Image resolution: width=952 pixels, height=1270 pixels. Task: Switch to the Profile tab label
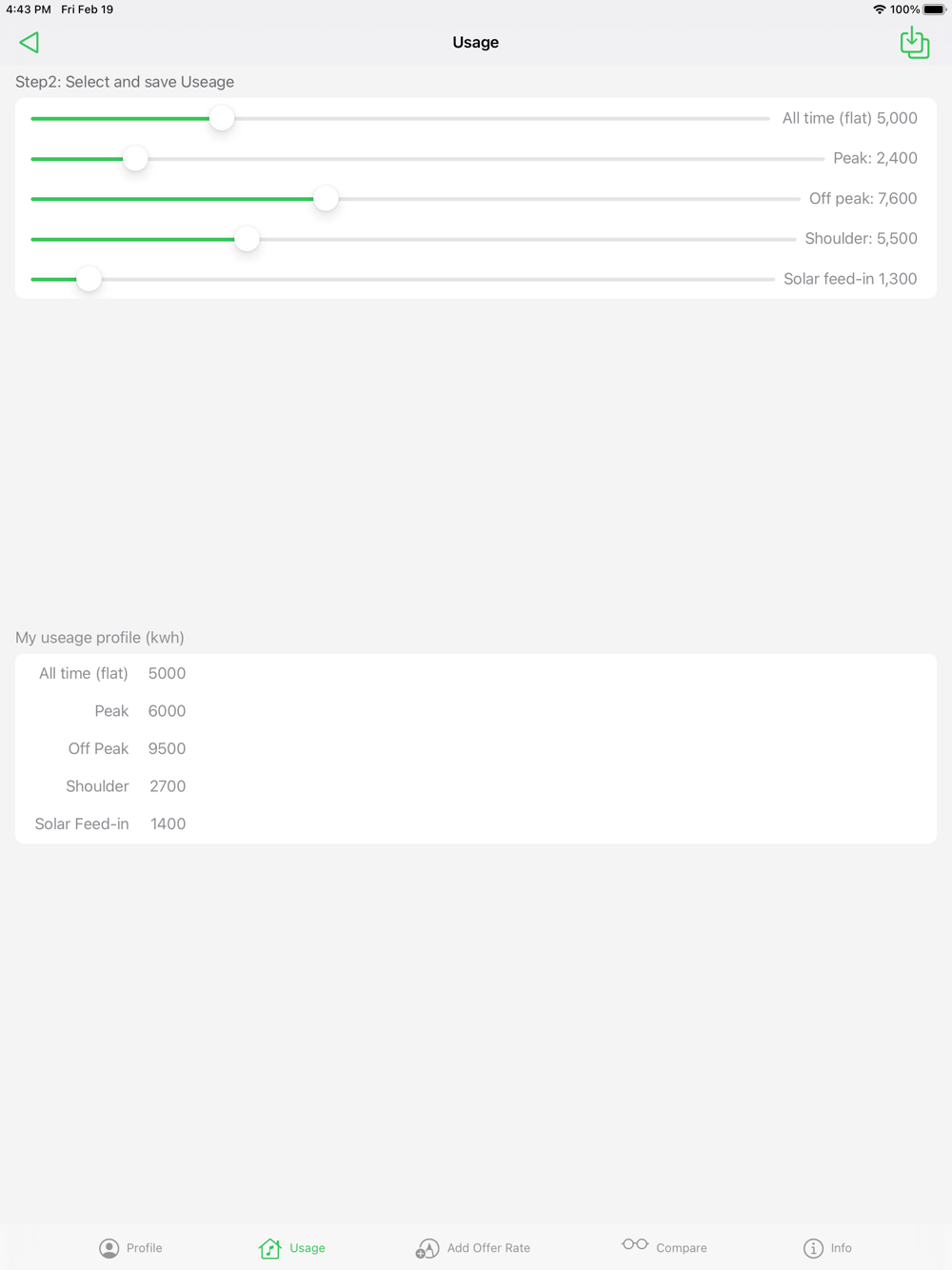click(x=145, y=1248)
